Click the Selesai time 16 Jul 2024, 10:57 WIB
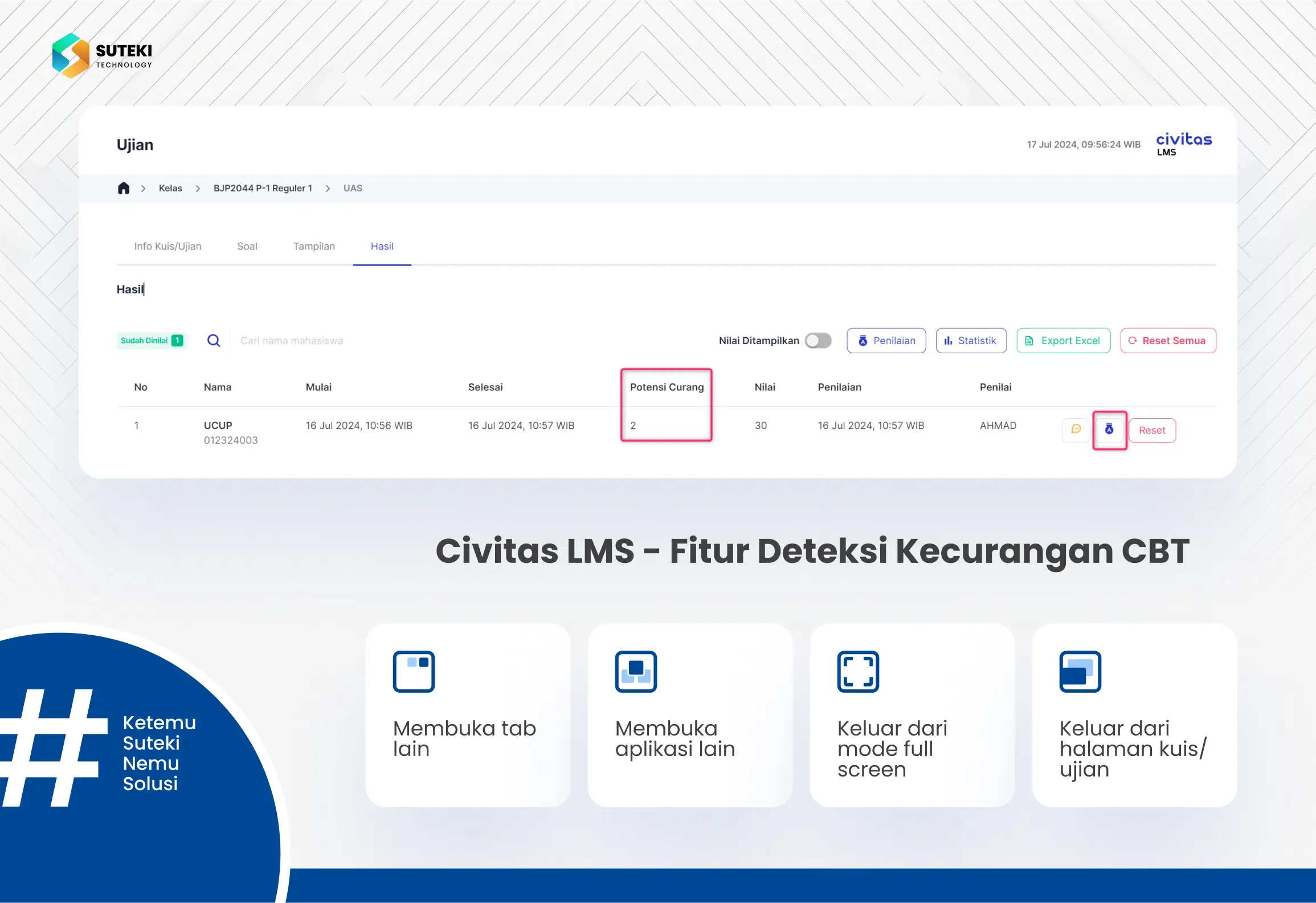 (521, 426)
